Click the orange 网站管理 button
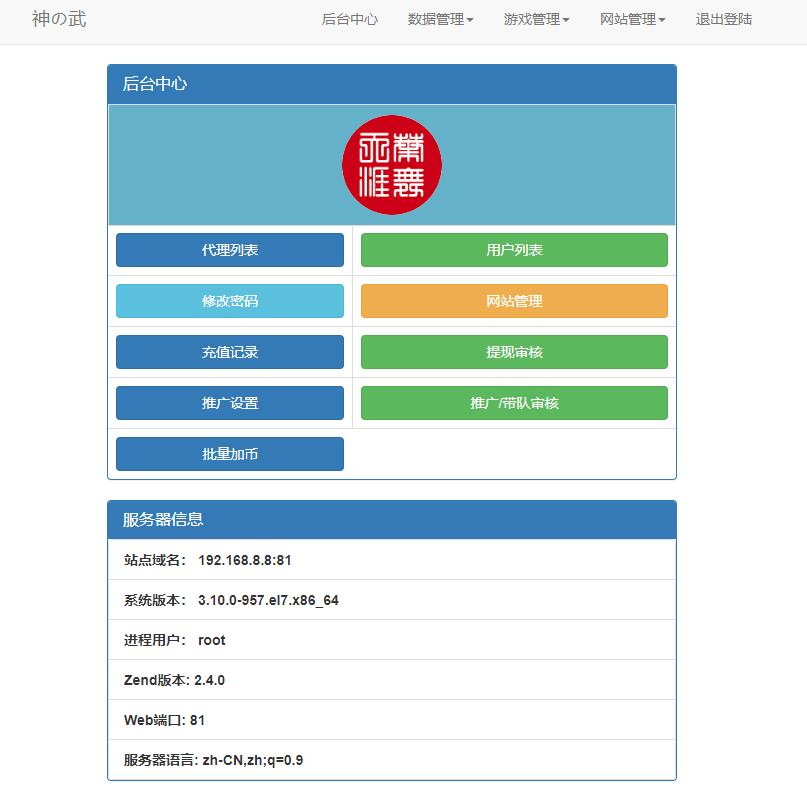This screenshot has height=804, width=807. pyautogui.click(x=514, y=301)
